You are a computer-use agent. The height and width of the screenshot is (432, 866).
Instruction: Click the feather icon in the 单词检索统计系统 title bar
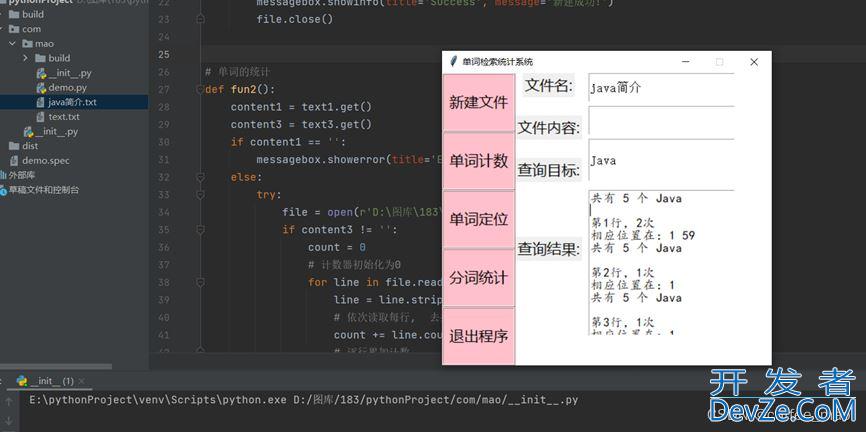pyautogui.click(x=453, y=61)
